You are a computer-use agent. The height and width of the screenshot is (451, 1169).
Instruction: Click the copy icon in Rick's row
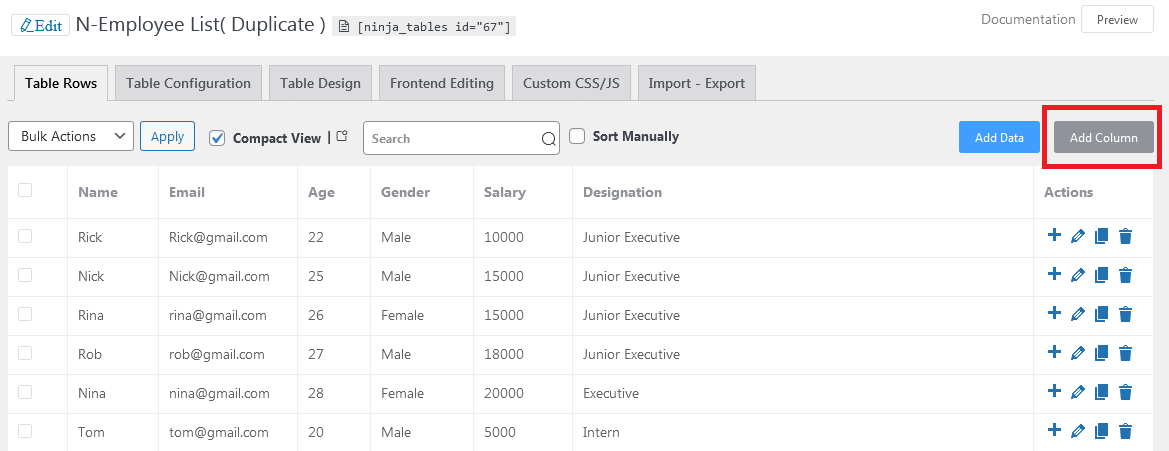click(x=1101, y=237)
